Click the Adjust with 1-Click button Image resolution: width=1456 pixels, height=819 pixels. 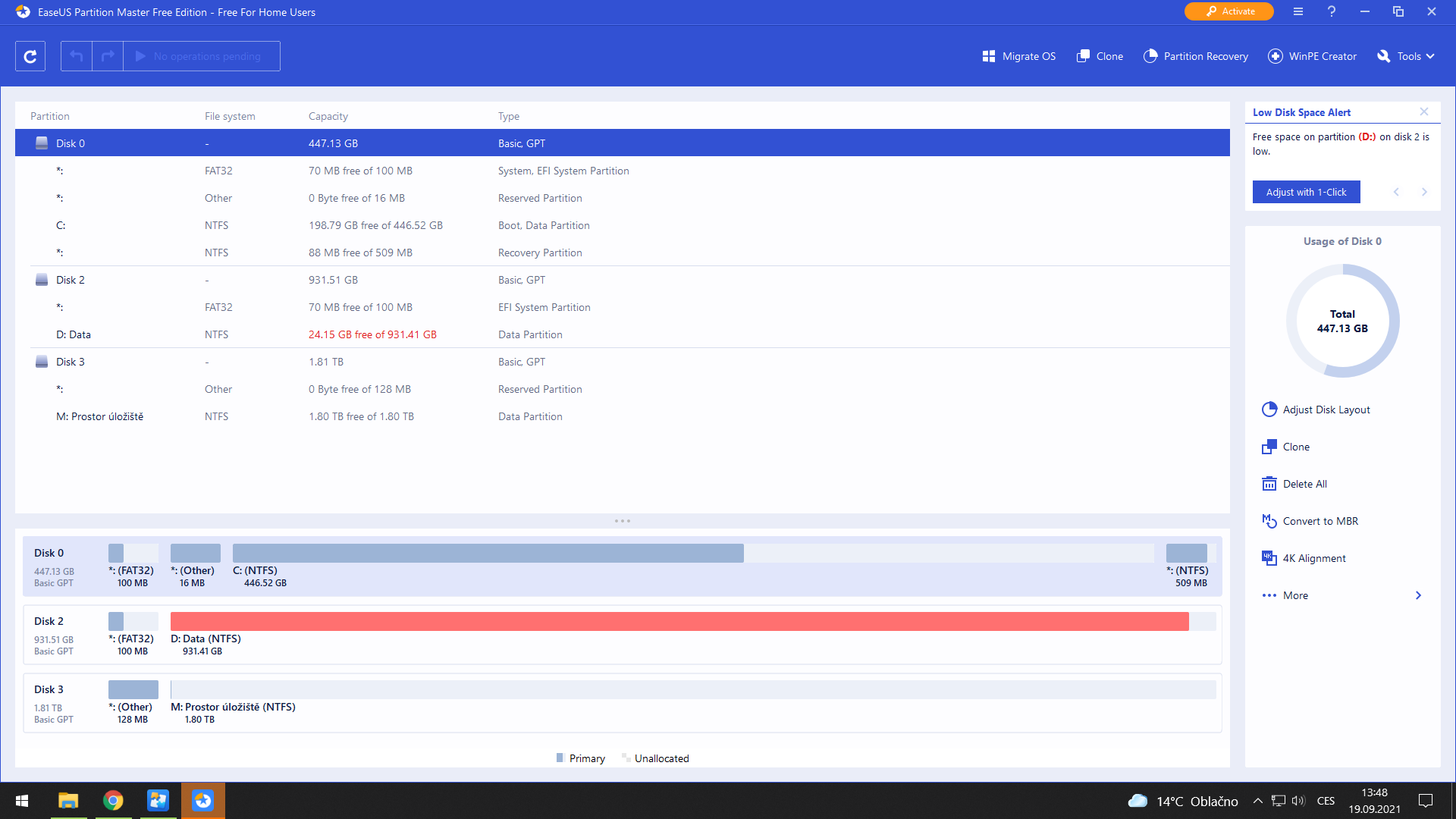(x=1306, y=192)
